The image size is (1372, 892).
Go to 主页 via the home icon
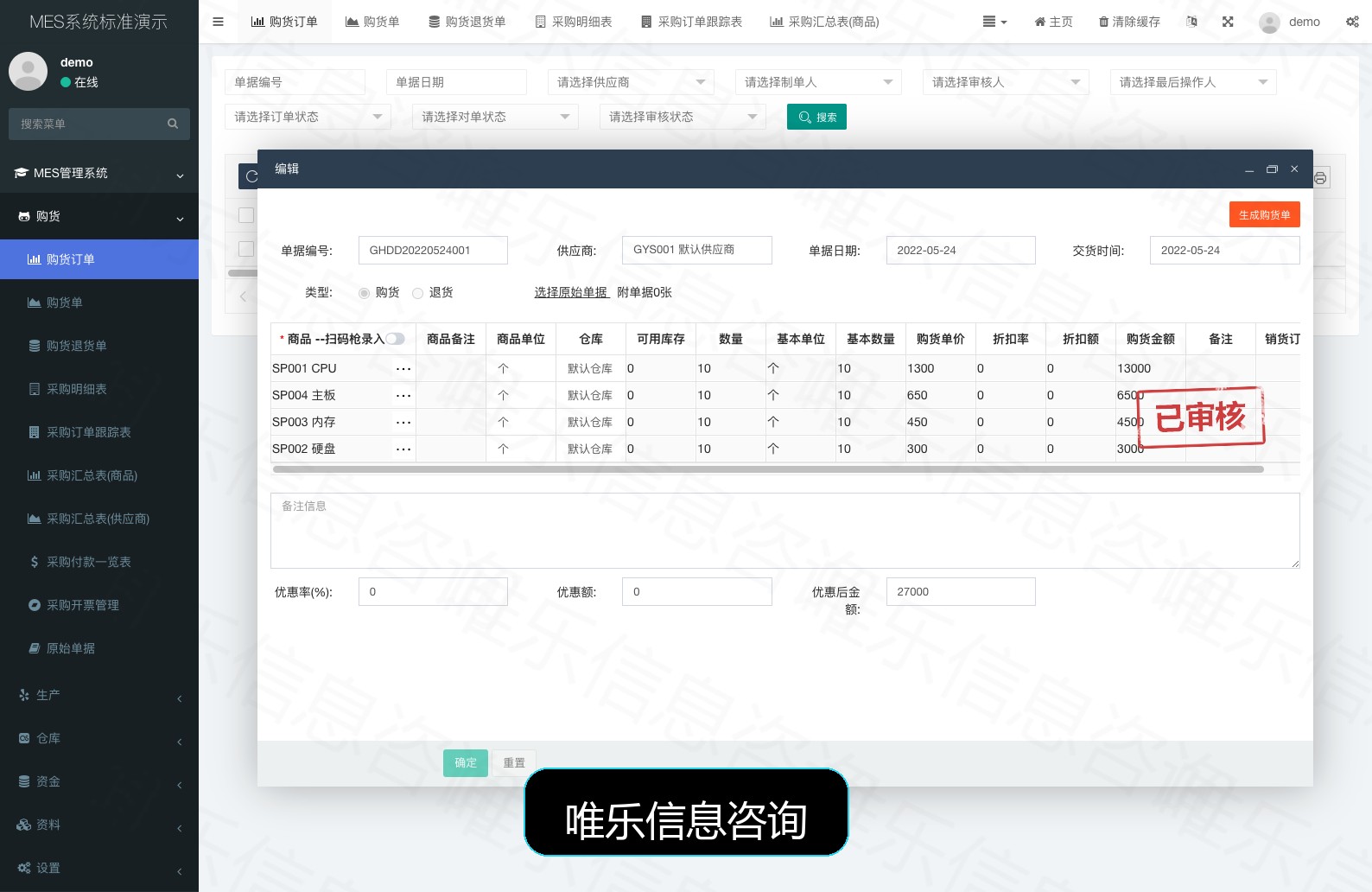pyautogui.click(x=1053, y=22)
